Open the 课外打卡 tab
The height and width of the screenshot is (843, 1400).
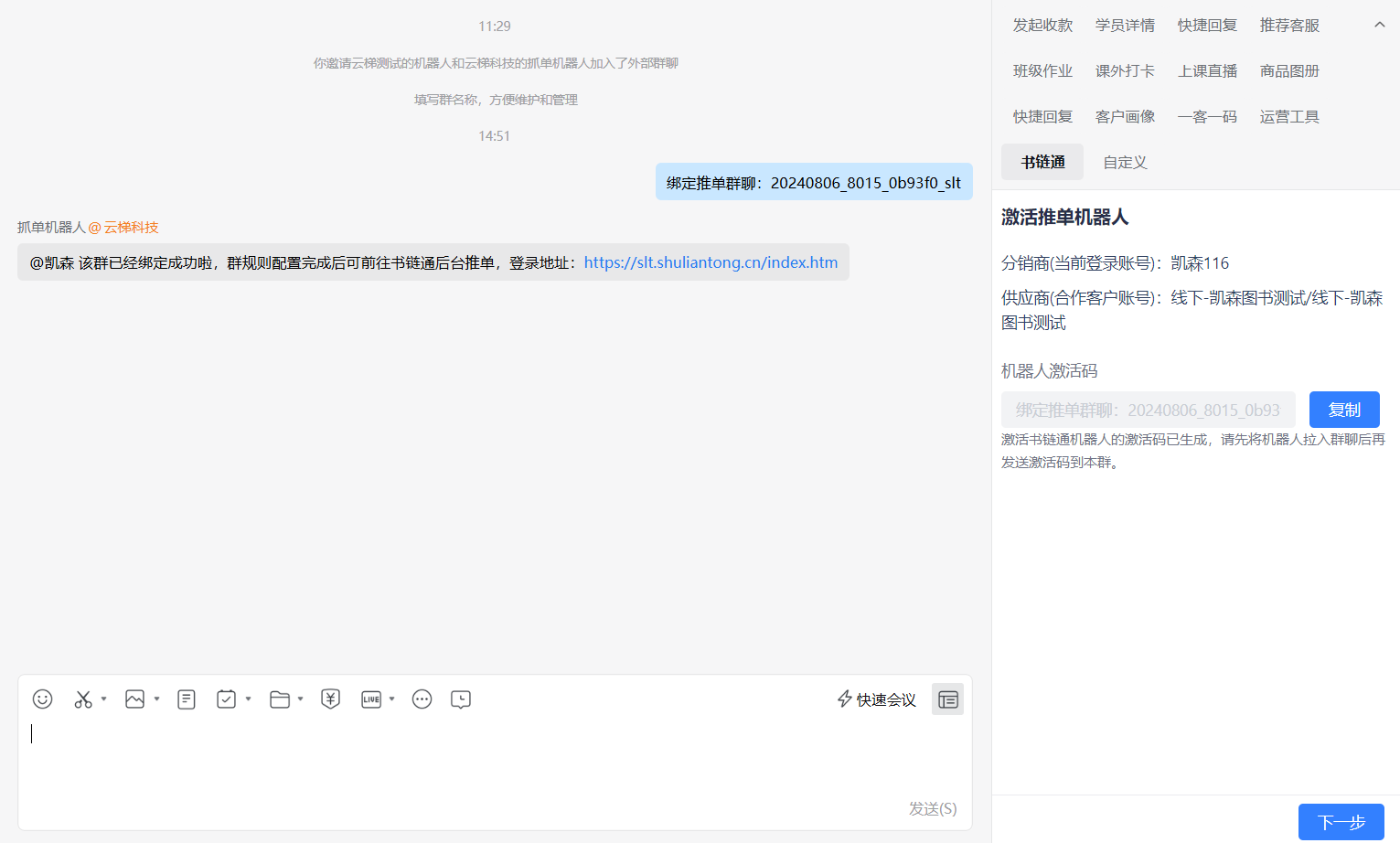[x=1125, y=70]
